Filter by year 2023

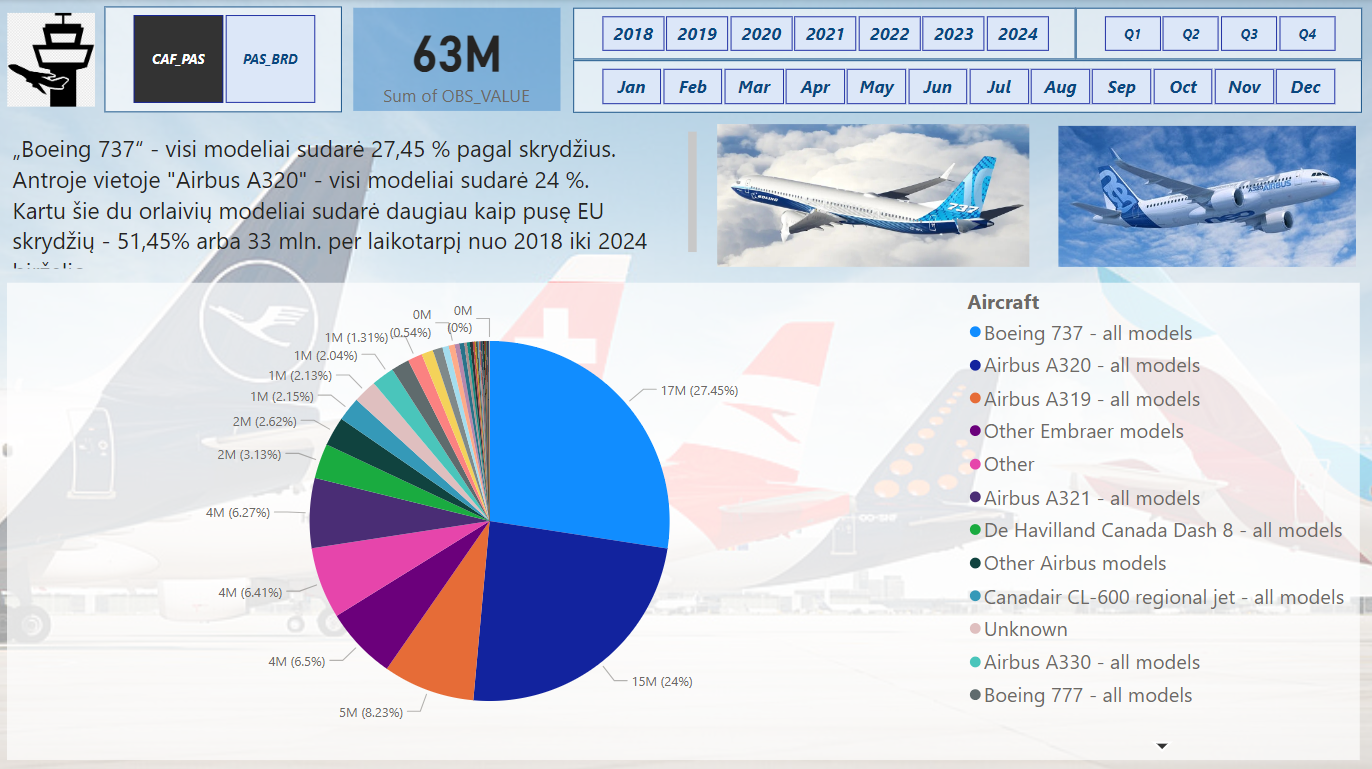[953, 34]
